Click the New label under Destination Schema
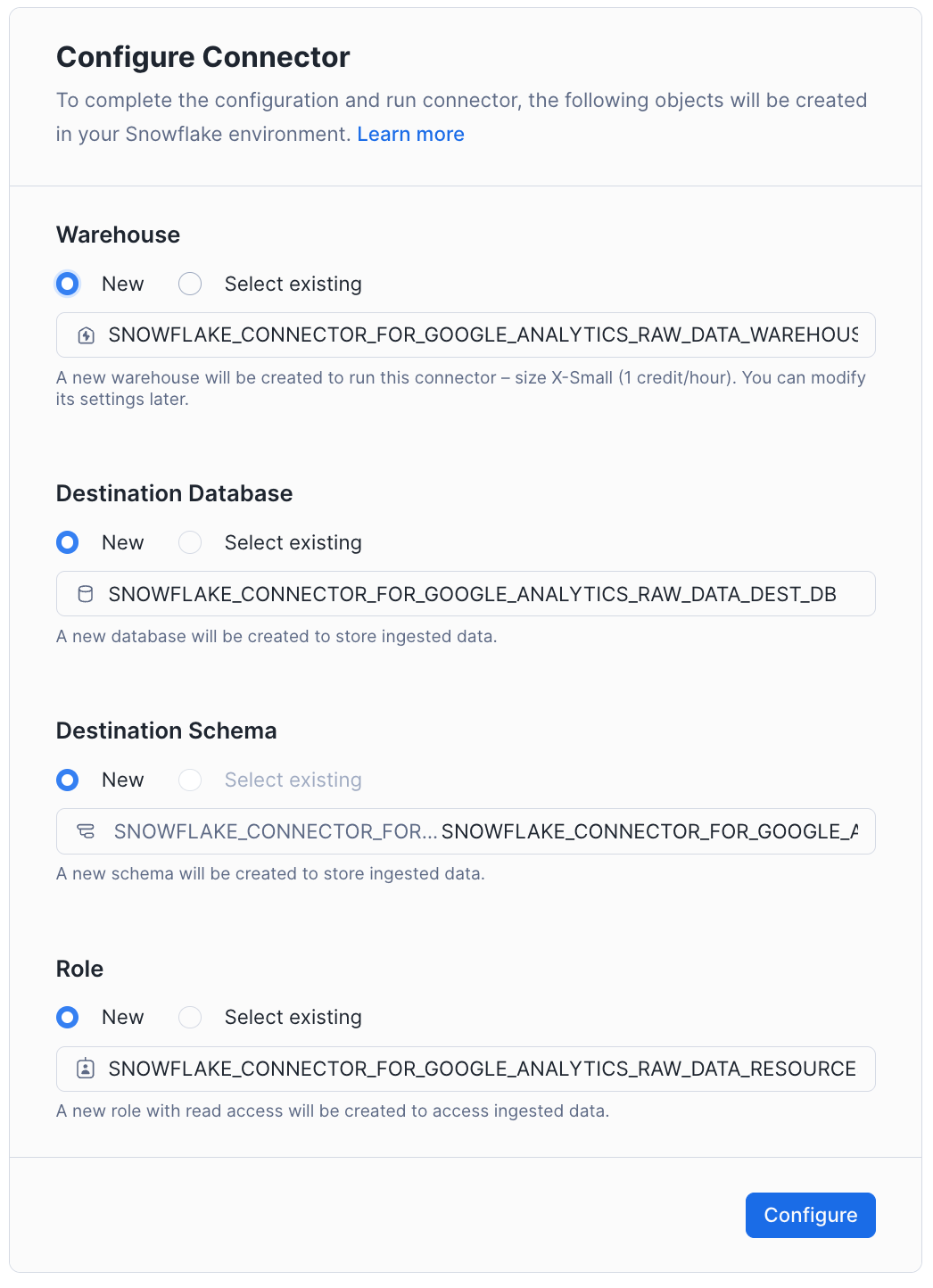The image size is (933, 1288). tap(123, 780)
